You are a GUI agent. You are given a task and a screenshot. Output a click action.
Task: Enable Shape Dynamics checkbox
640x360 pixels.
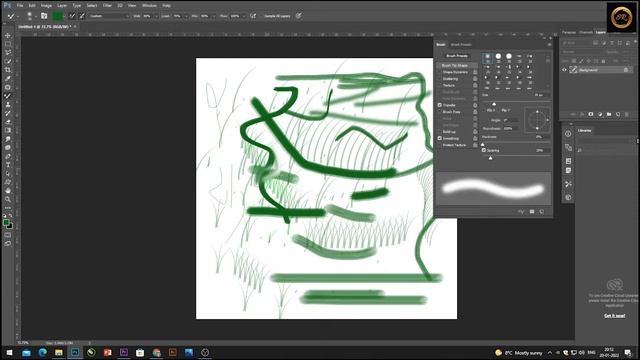(x=440, y=72)
